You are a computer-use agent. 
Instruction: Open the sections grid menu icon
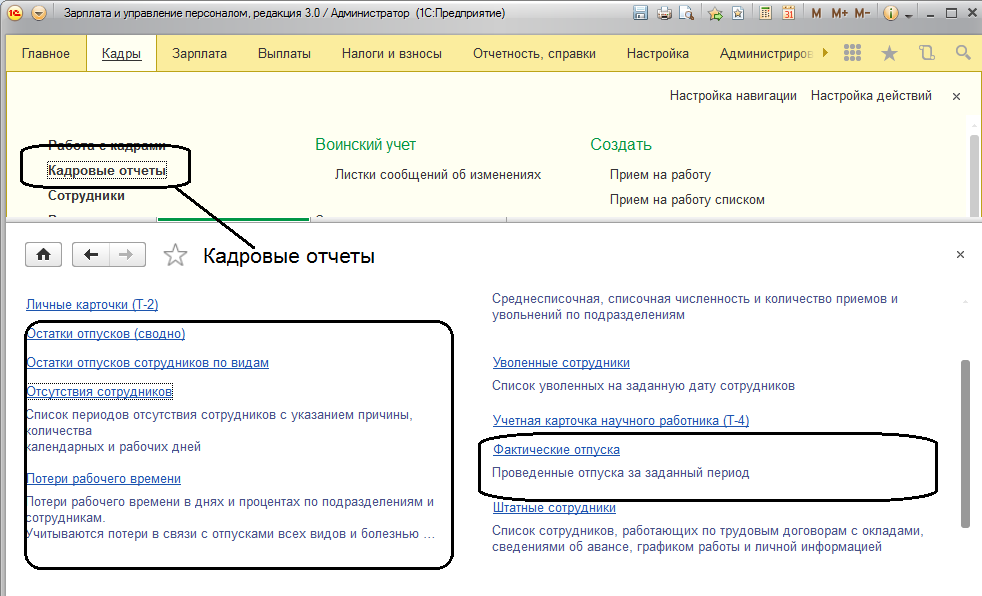(853, 53)
